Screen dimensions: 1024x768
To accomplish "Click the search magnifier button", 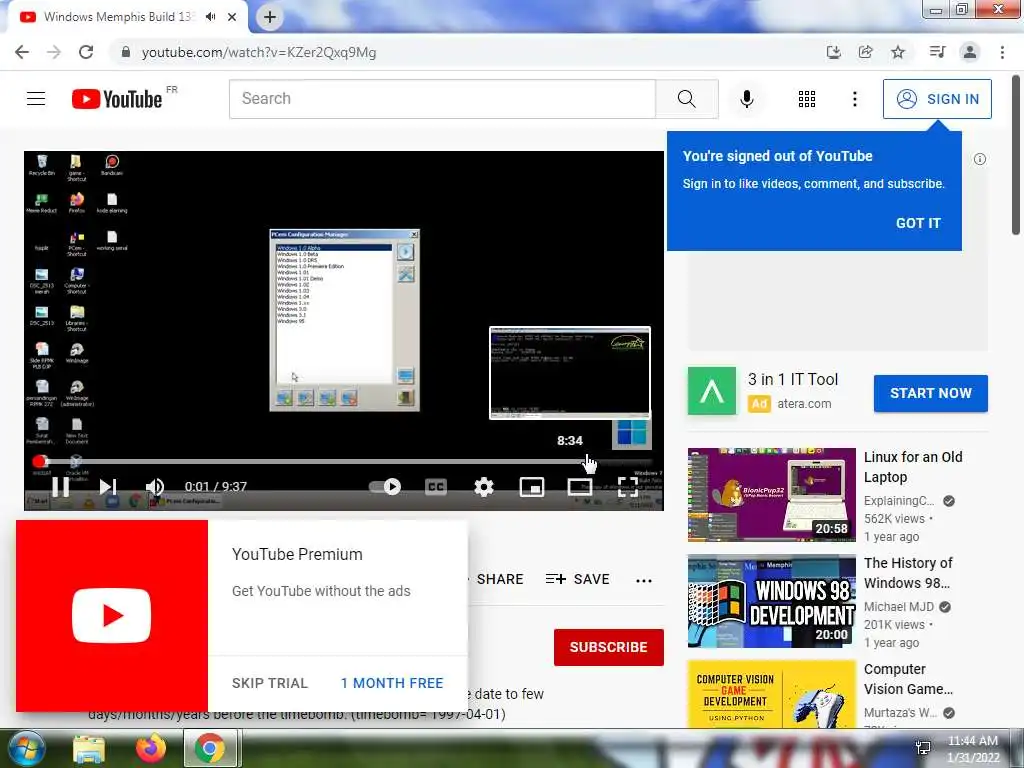I will pos(686,99).
